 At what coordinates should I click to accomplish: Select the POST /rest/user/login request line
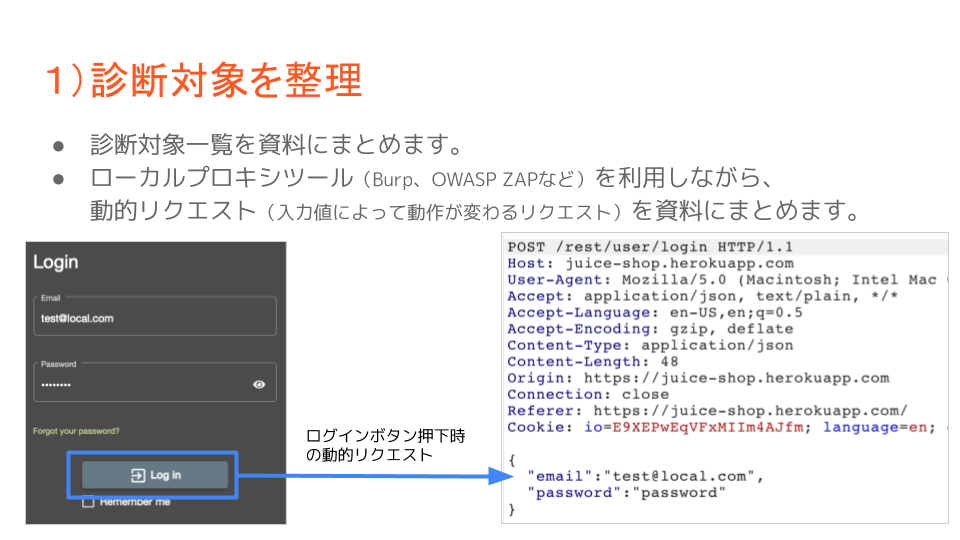(650, 247)
